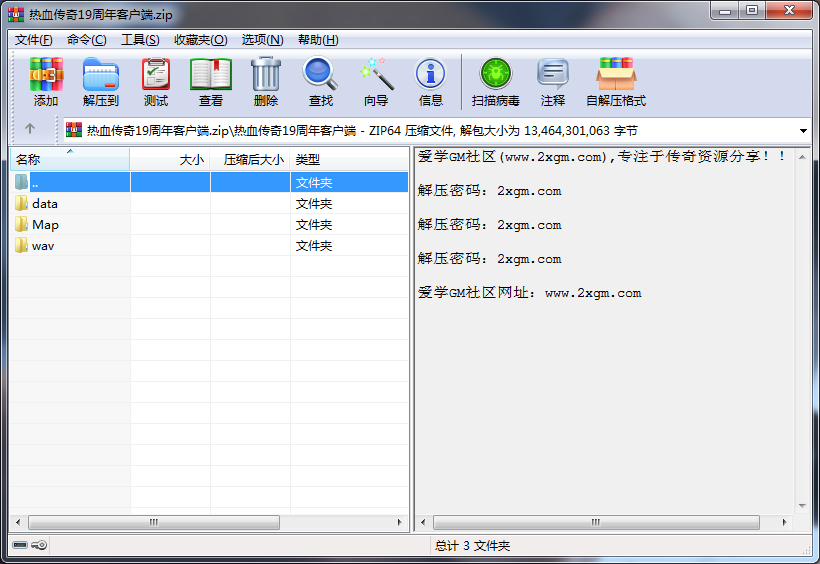Open the 选项(N) menu
The height and width of the screenshot is (564, 820).
pyautogui.click(x=263, y=40)
